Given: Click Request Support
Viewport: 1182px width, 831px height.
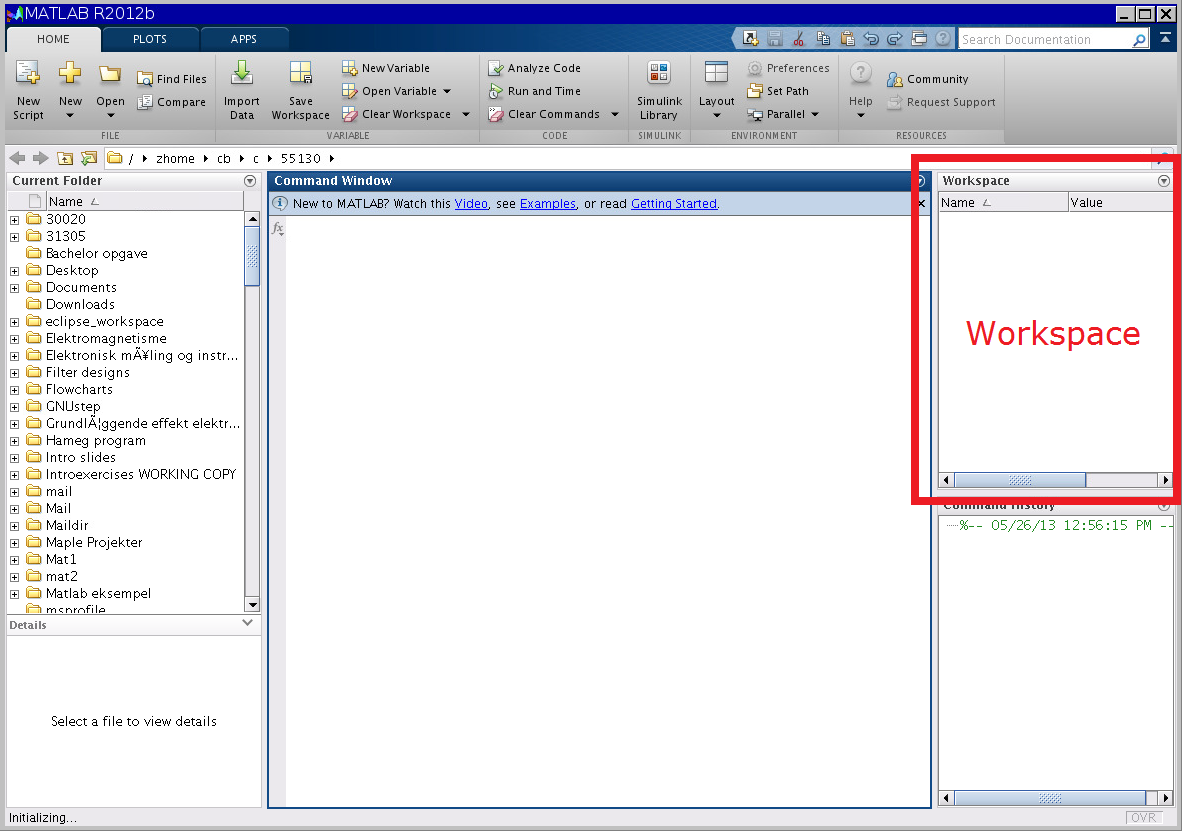Looking at the screenshot, I should 942,102.
